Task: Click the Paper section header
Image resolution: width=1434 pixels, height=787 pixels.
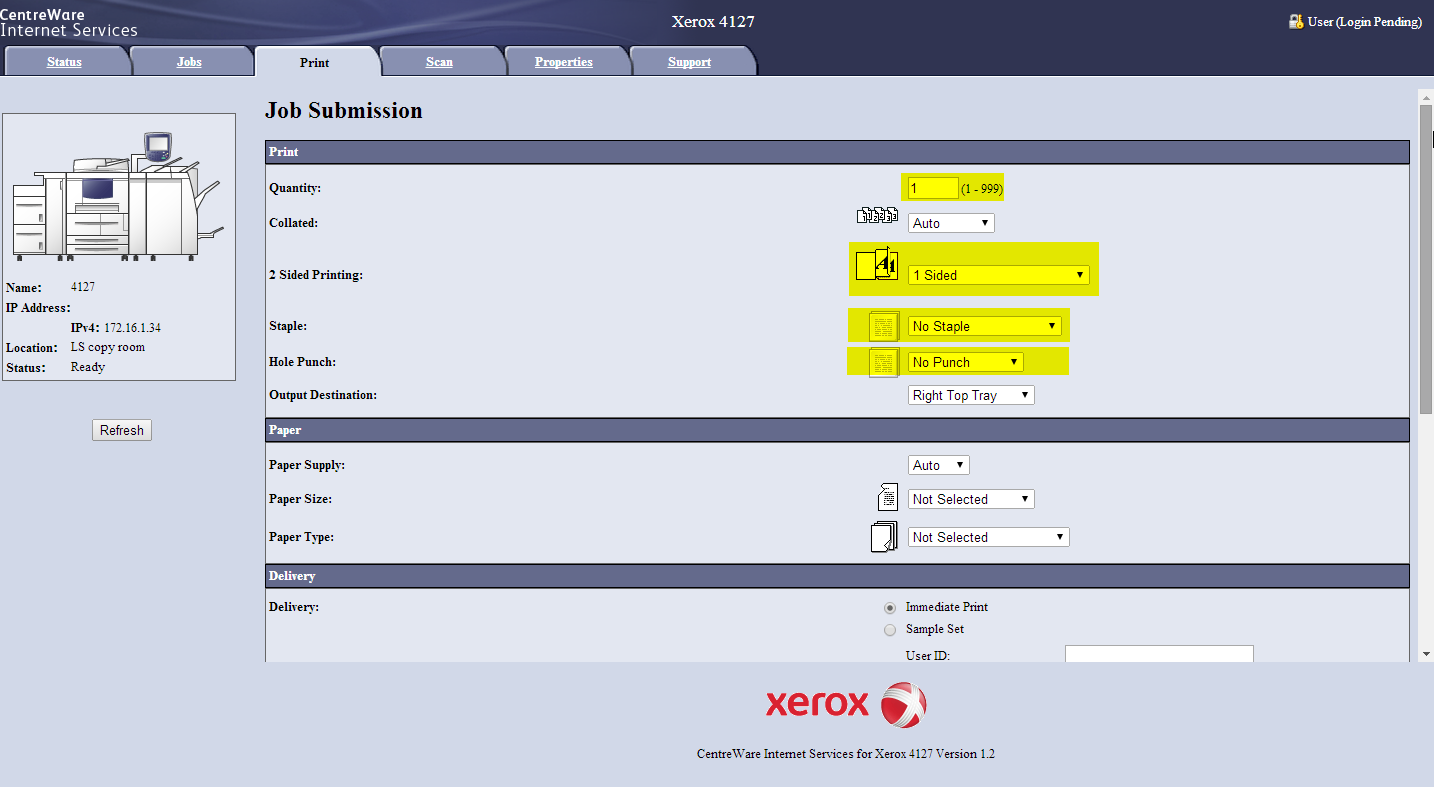Action: 837,430
